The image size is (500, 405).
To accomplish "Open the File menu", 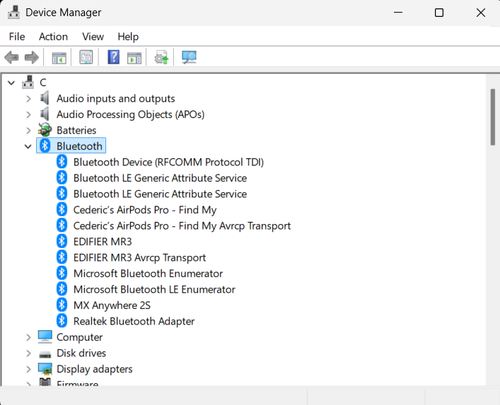I will (17, 36).
